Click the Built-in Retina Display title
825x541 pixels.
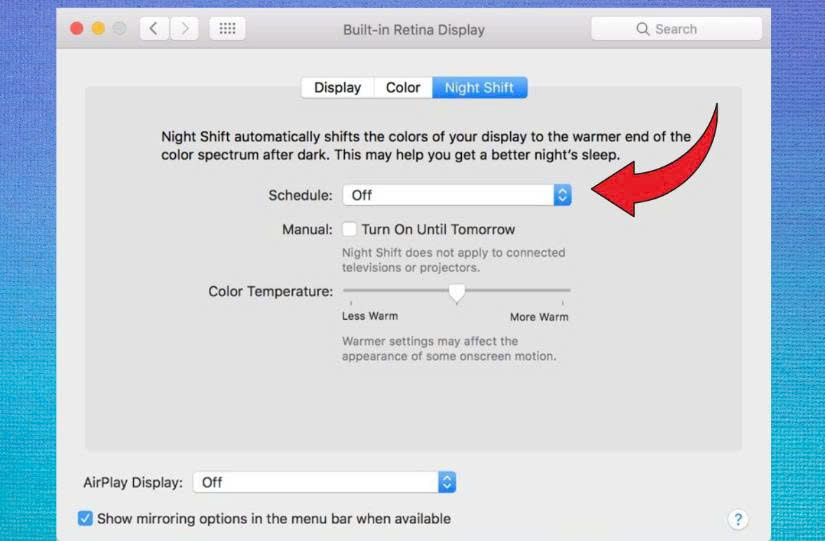click(414, 30)
